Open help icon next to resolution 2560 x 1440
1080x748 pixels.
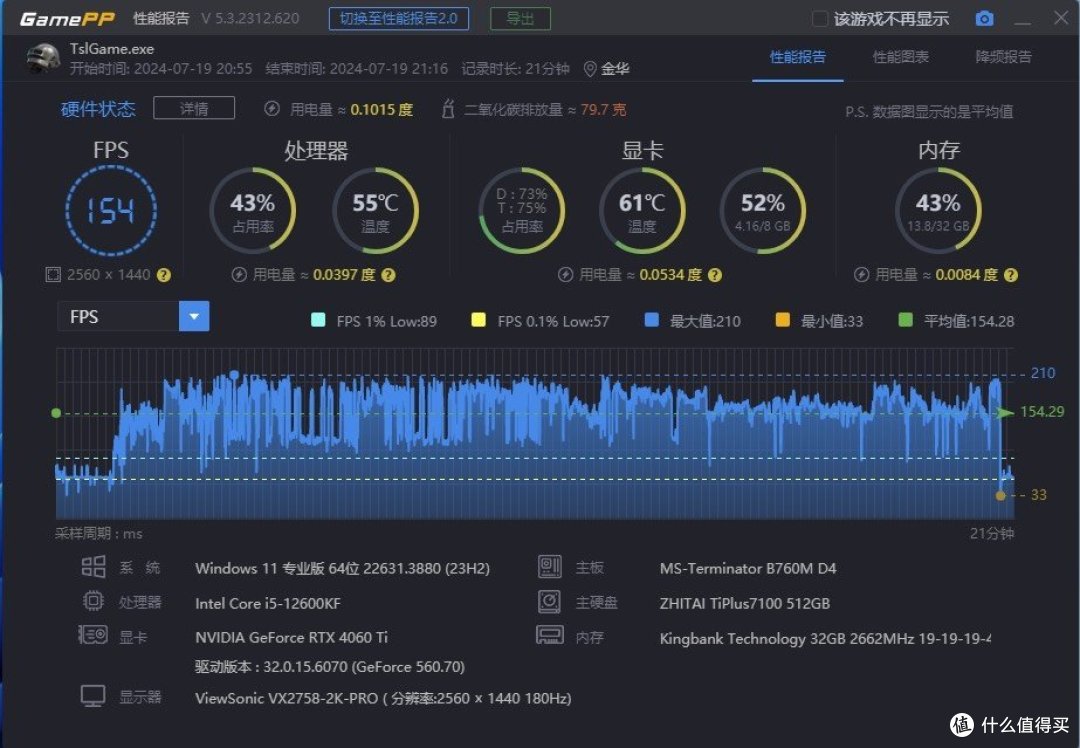click(x=163, y=275)
